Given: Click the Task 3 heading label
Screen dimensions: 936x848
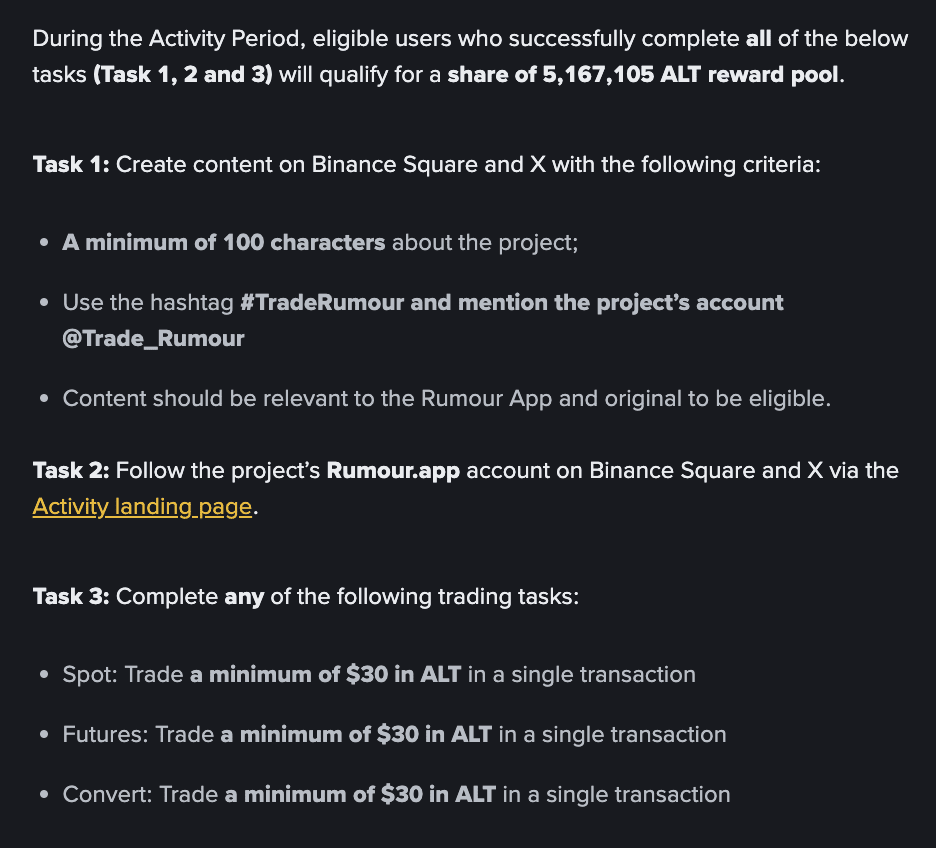Looking at the screenshot, I should [x=71, y=597].
